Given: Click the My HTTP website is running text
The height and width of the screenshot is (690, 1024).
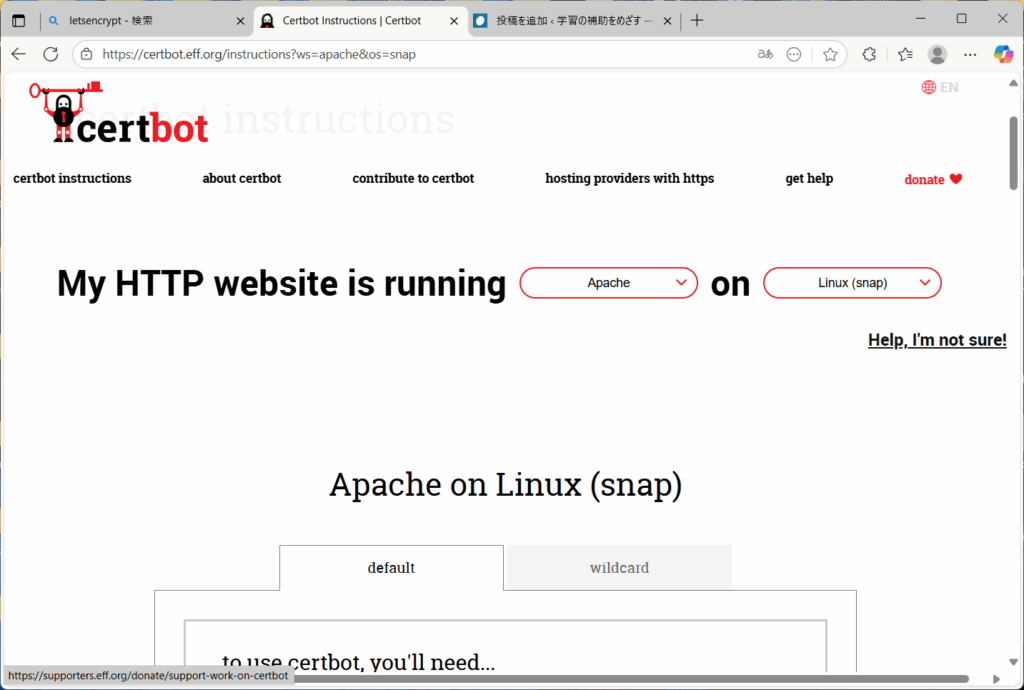Looking at the screenshot, I should [281, 283].
